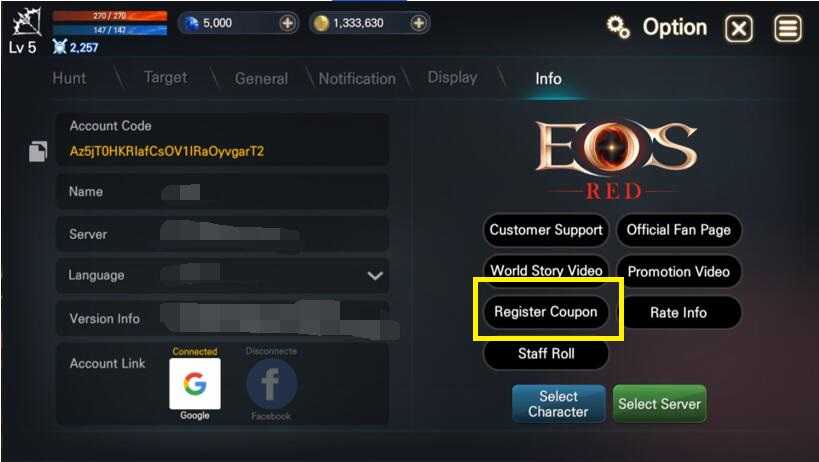Tap the plus icon beside 5,000 gems
Screen dimensions: 819x462
[x=287, y=23]
